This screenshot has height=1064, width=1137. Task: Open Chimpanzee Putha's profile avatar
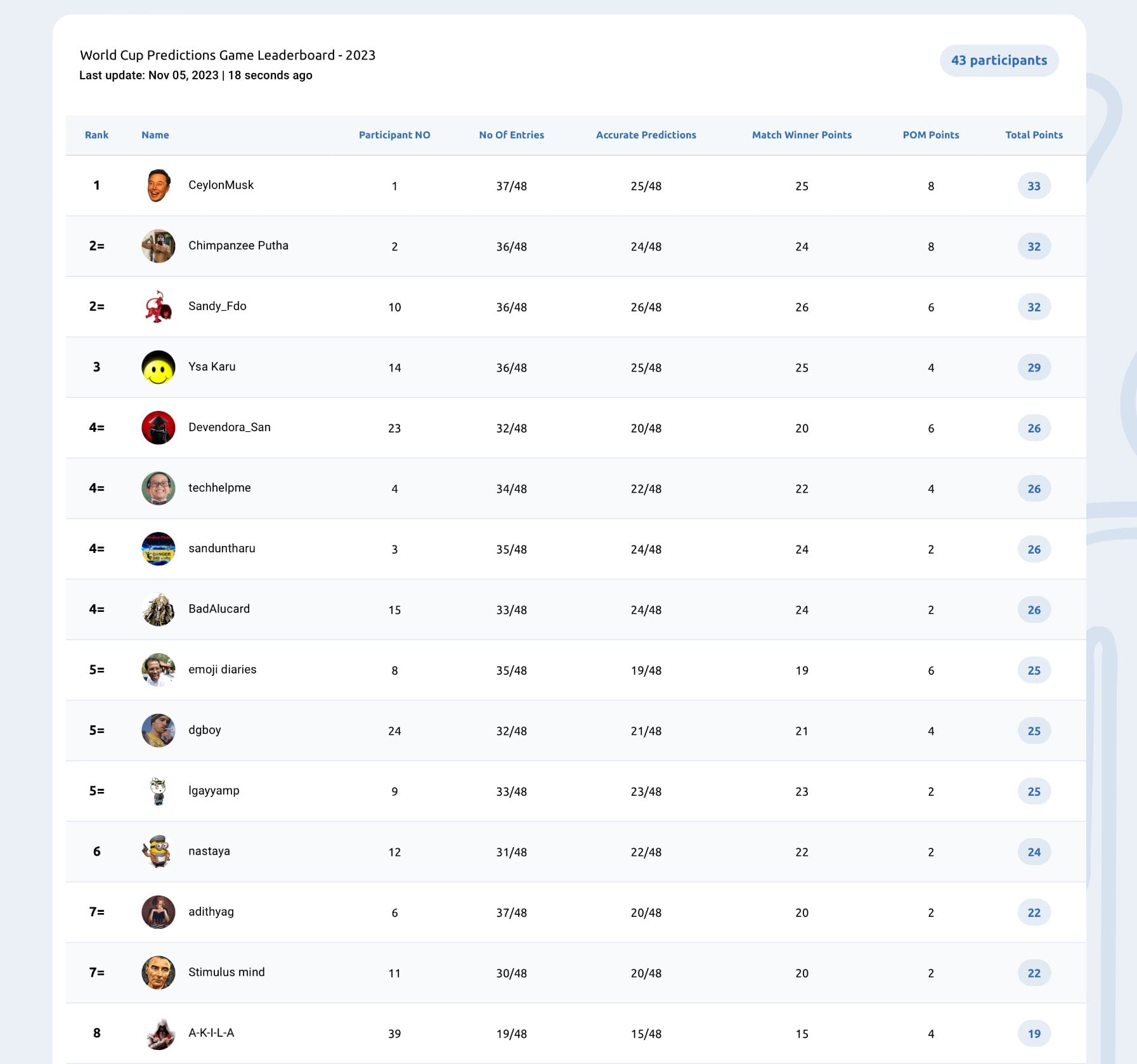159,246
